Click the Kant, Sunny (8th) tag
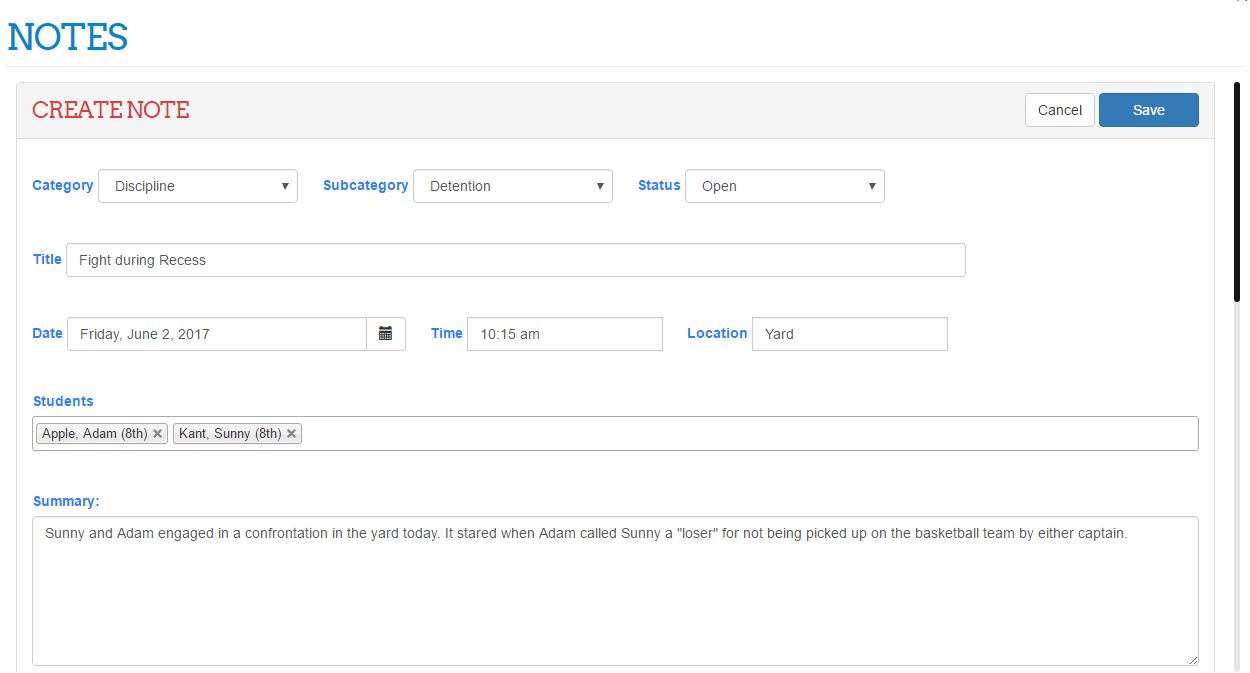This screenshot has height=673, width=1250. [x=229, y=434]
